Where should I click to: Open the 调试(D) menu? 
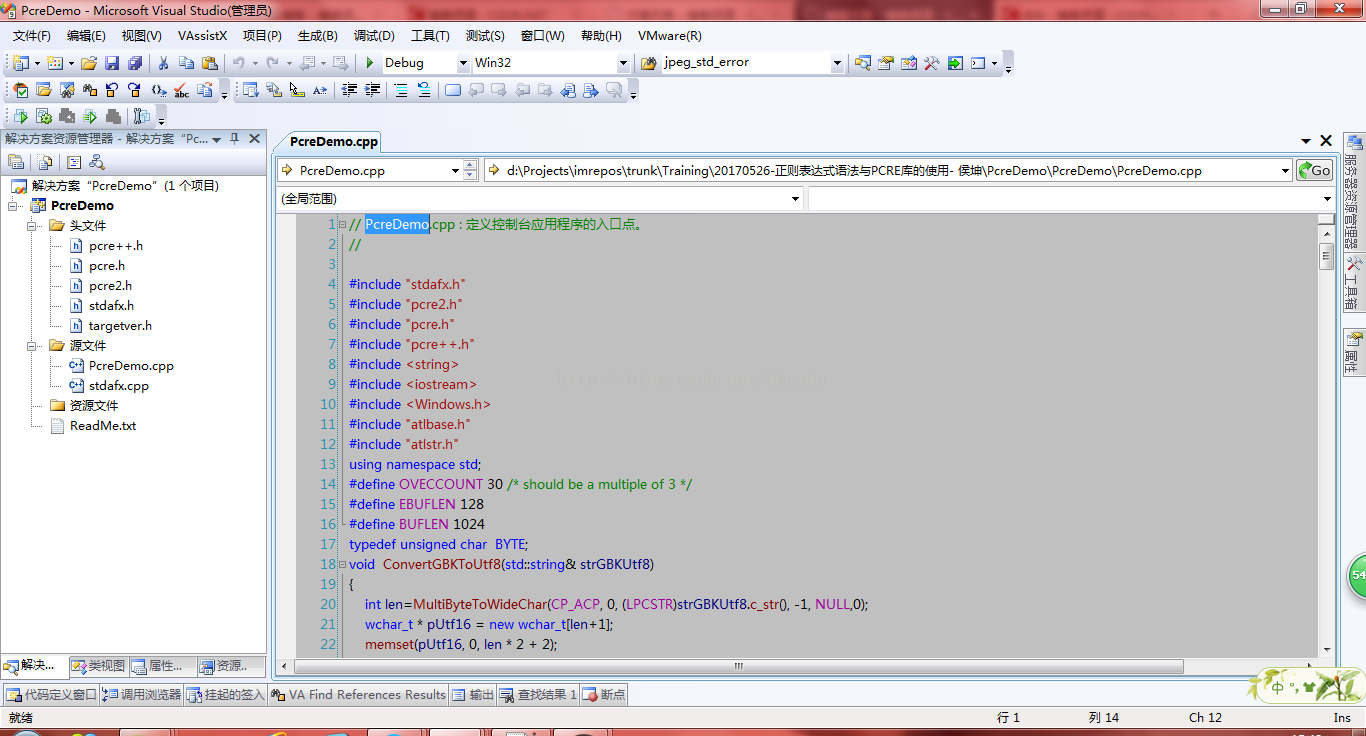click(374, 35)
